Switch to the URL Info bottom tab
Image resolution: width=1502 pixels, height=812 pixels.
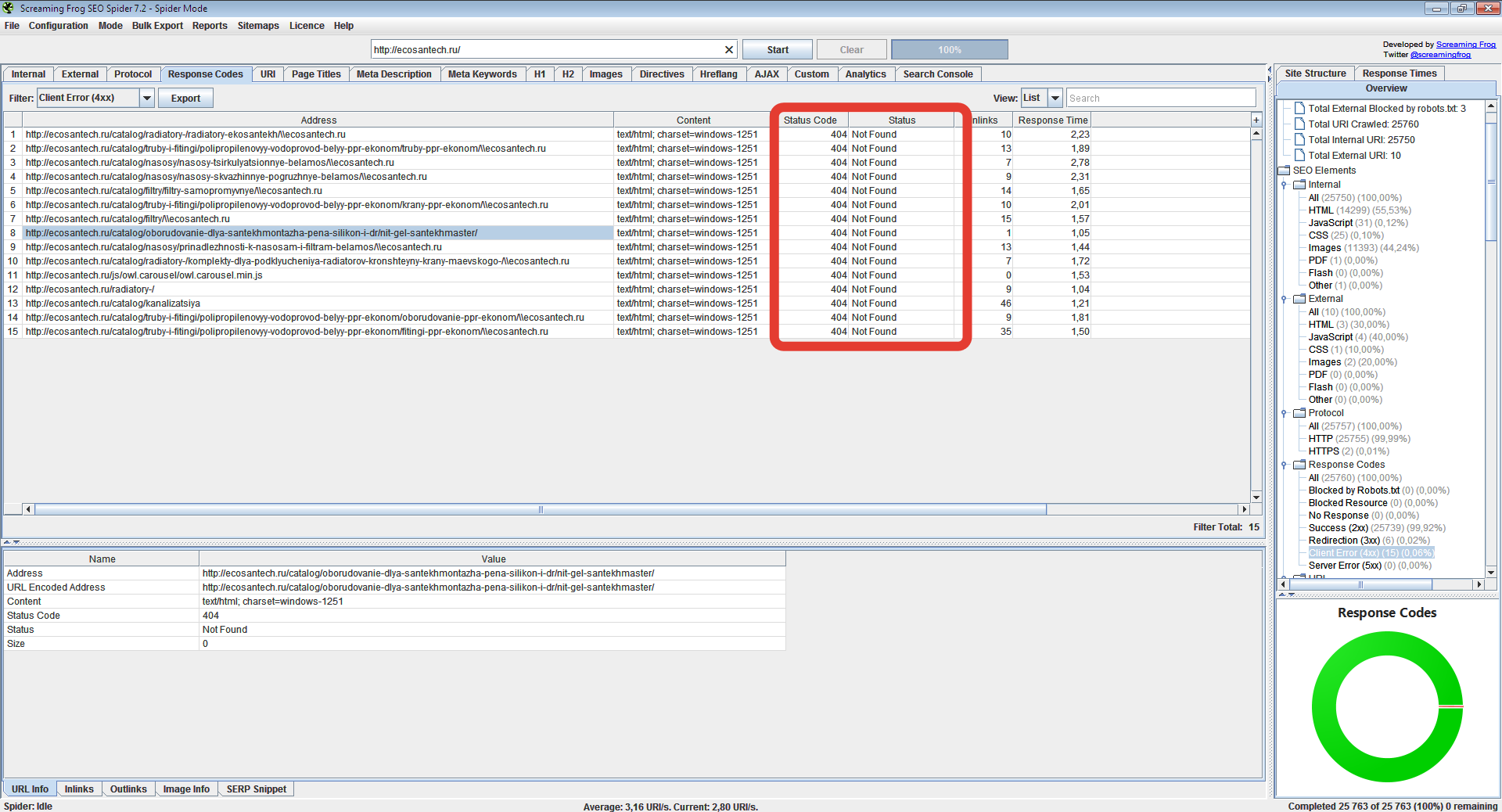(x=30, y=789)
